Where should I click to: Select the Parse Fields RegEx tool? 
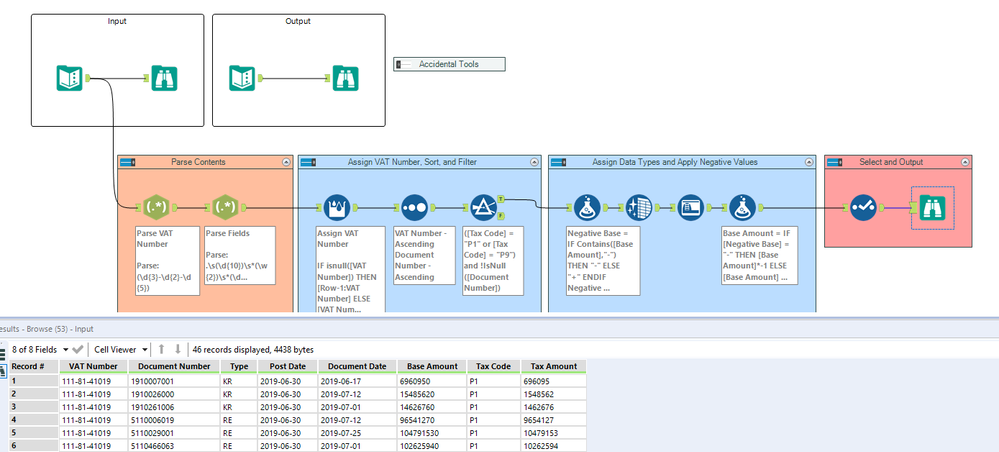tap(226, 207)
